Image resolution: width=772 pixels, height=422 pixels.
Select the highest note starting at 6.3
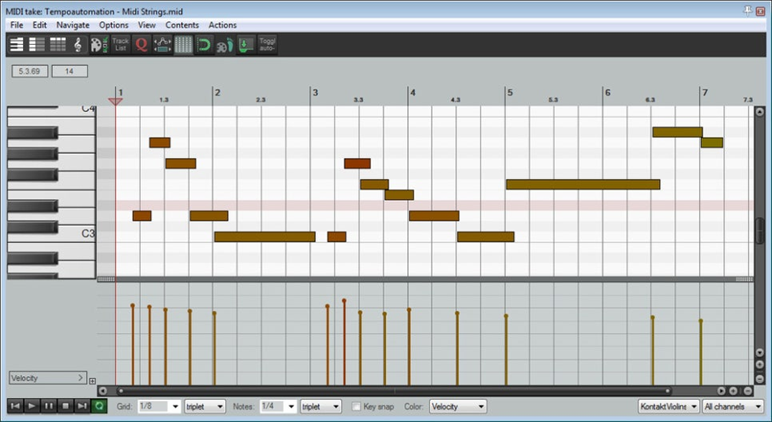pos(677,132)
